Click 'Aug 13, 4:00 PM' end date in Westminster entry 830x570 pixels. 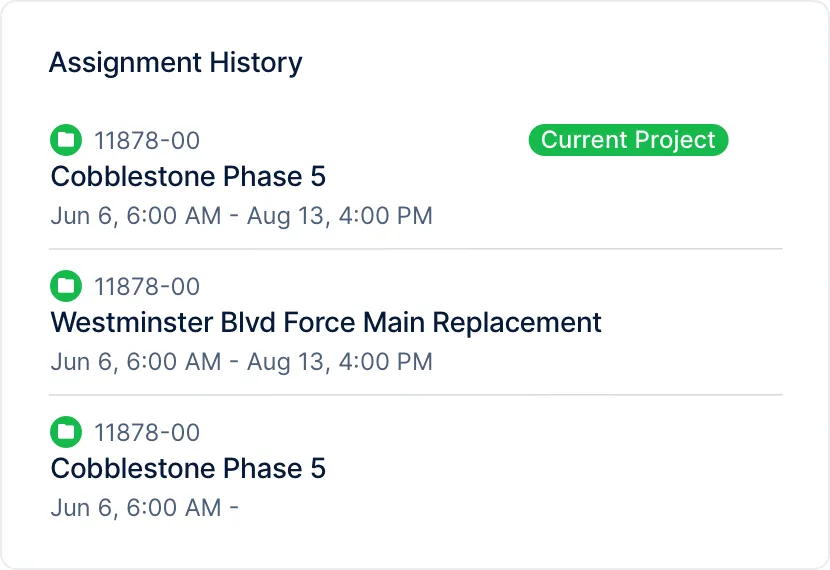(x=339, y=361)
